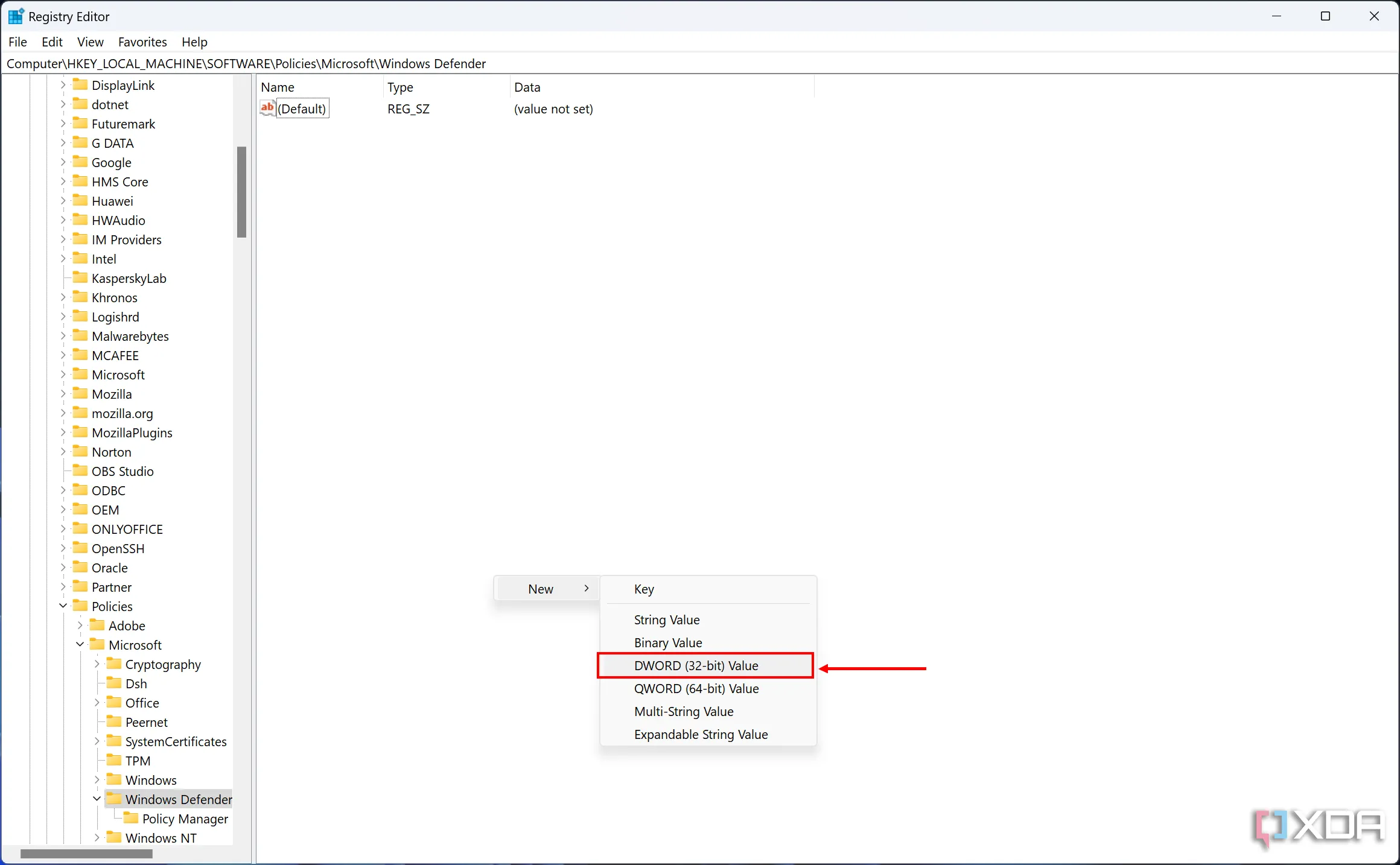The height and width of the screenshot is (865, 1400).
Task: Click the Futuremark folder icon
Action: [x=80, y=123]
